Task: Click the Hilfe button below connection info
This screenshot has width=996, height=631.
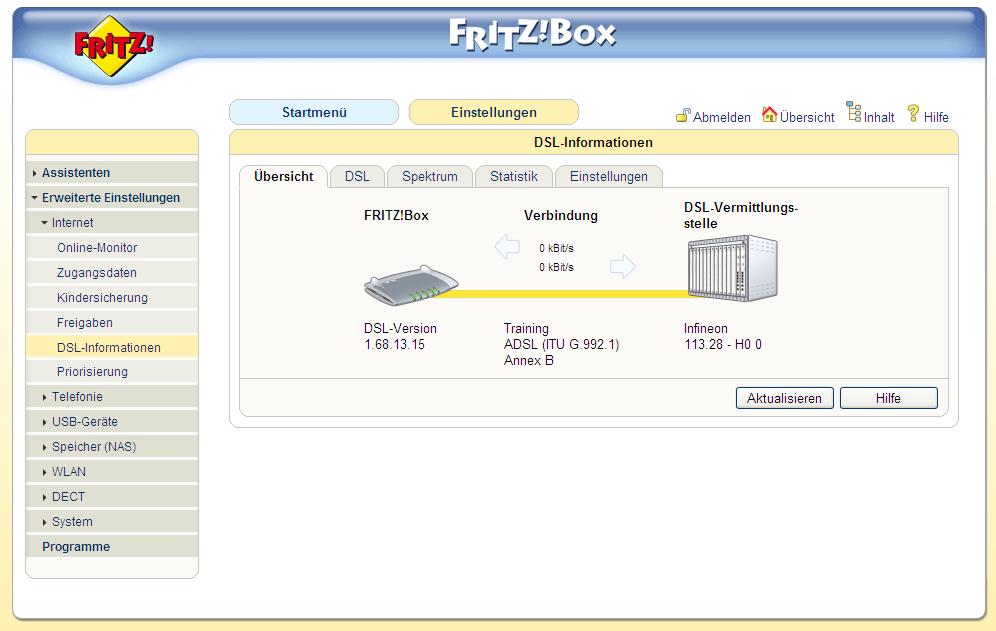Action: tap(888, 398)
